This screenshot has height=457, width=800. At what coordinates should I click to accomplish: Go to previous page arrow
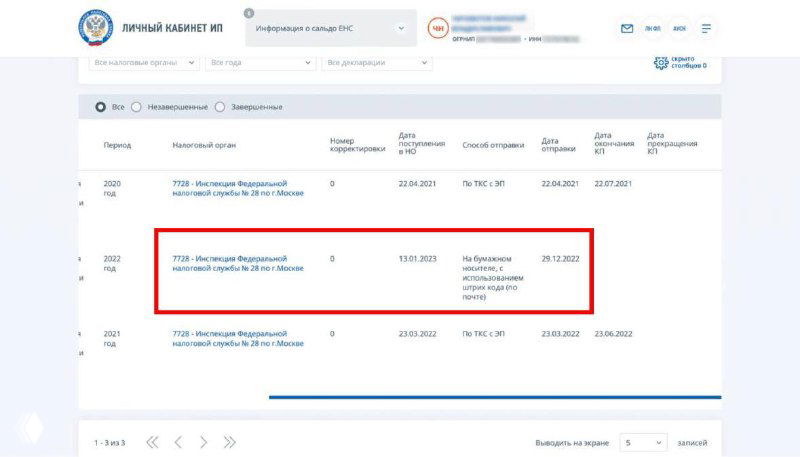pos(178,442)
